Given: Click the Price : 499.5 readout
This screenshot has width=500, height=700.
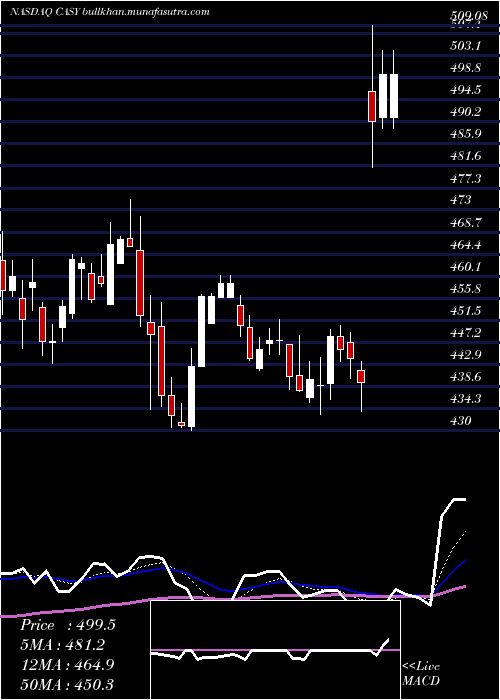Looking at the screenshot, I should pos(68,625).
